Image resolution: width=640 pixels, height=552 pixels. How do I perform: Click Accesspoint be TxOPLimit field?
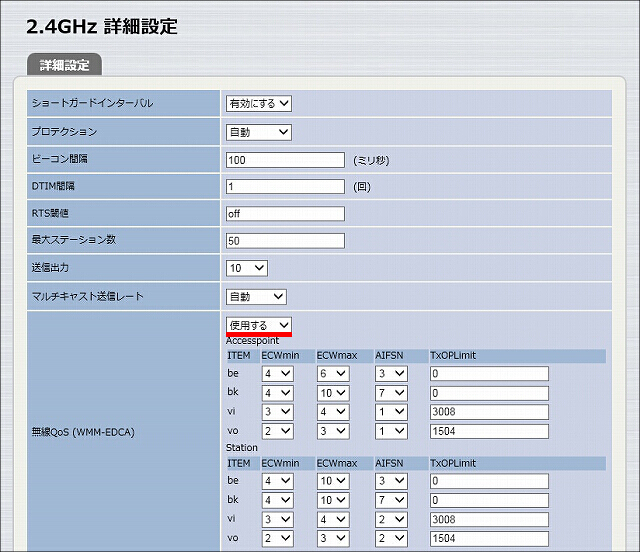point(489,374)
